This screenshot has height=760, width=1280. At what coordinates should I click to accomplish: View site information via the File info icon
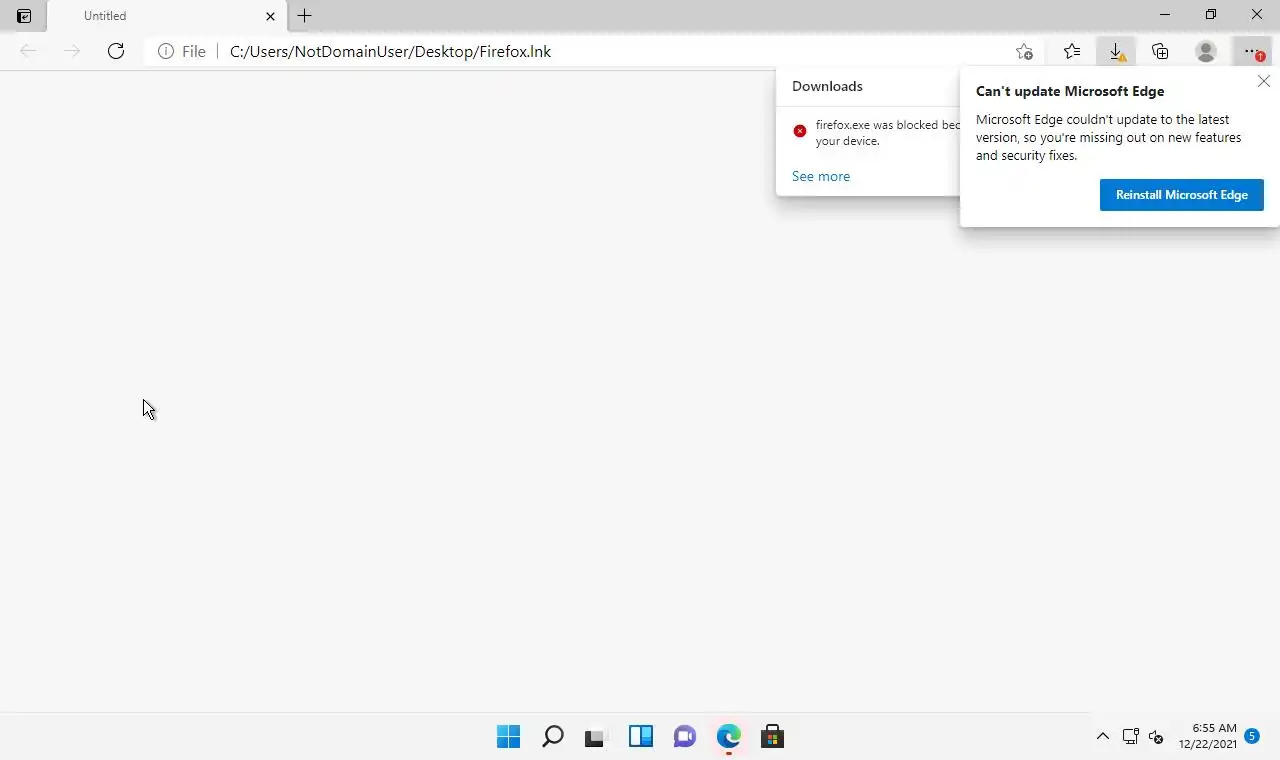(x=182, y=51)
